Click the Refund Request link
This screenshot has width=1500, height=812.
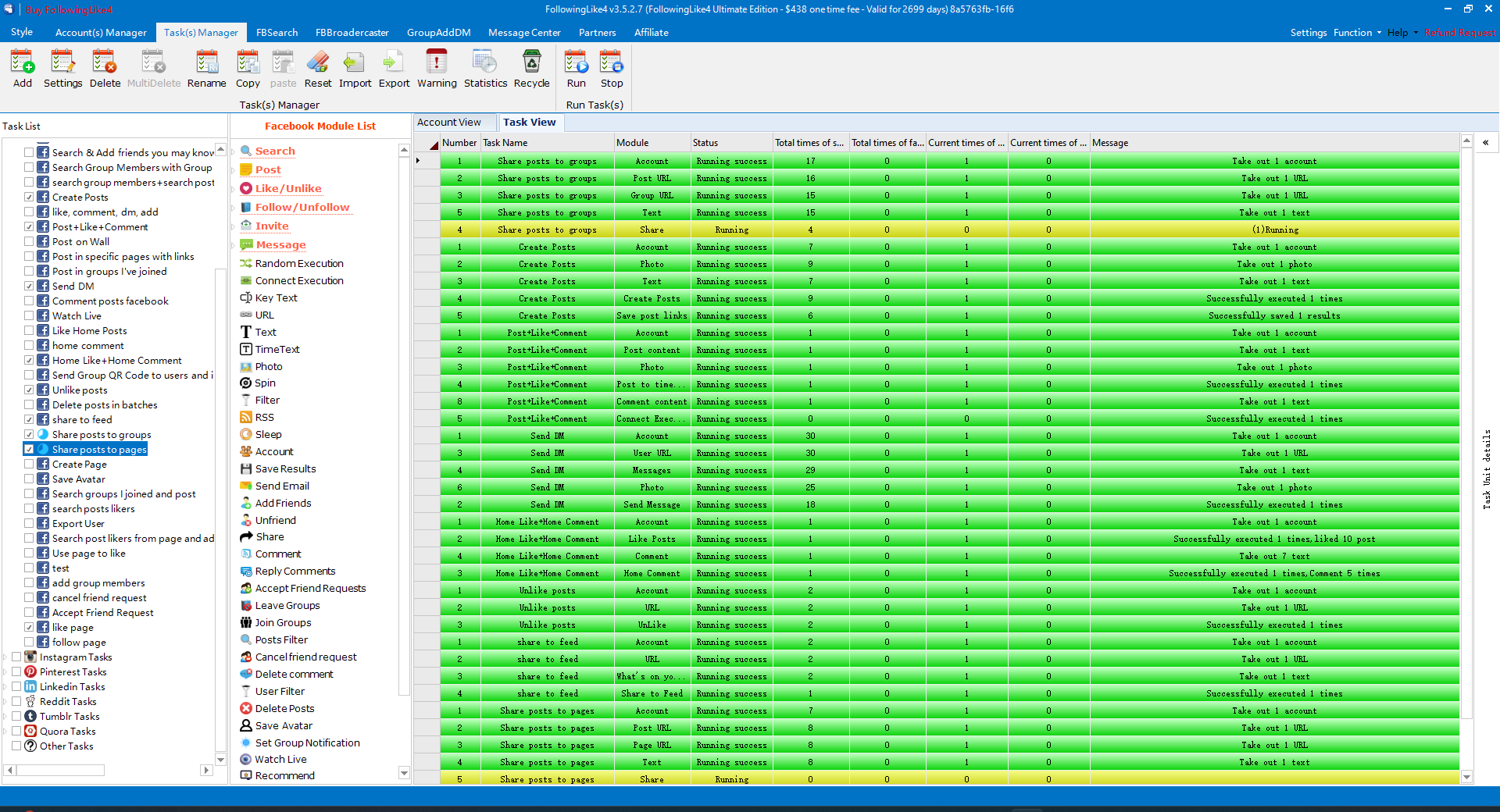click(x=1459, y=33)
